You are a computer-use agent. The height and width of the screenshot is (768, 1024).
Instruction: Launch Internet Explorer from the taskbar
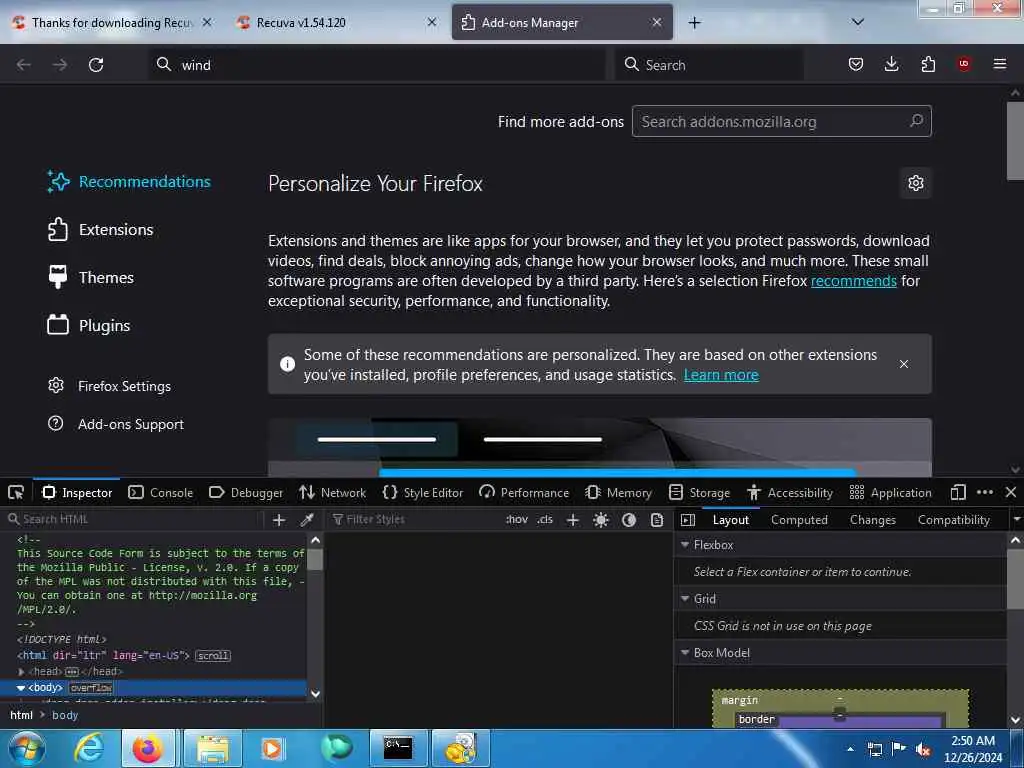pos(88,748)
